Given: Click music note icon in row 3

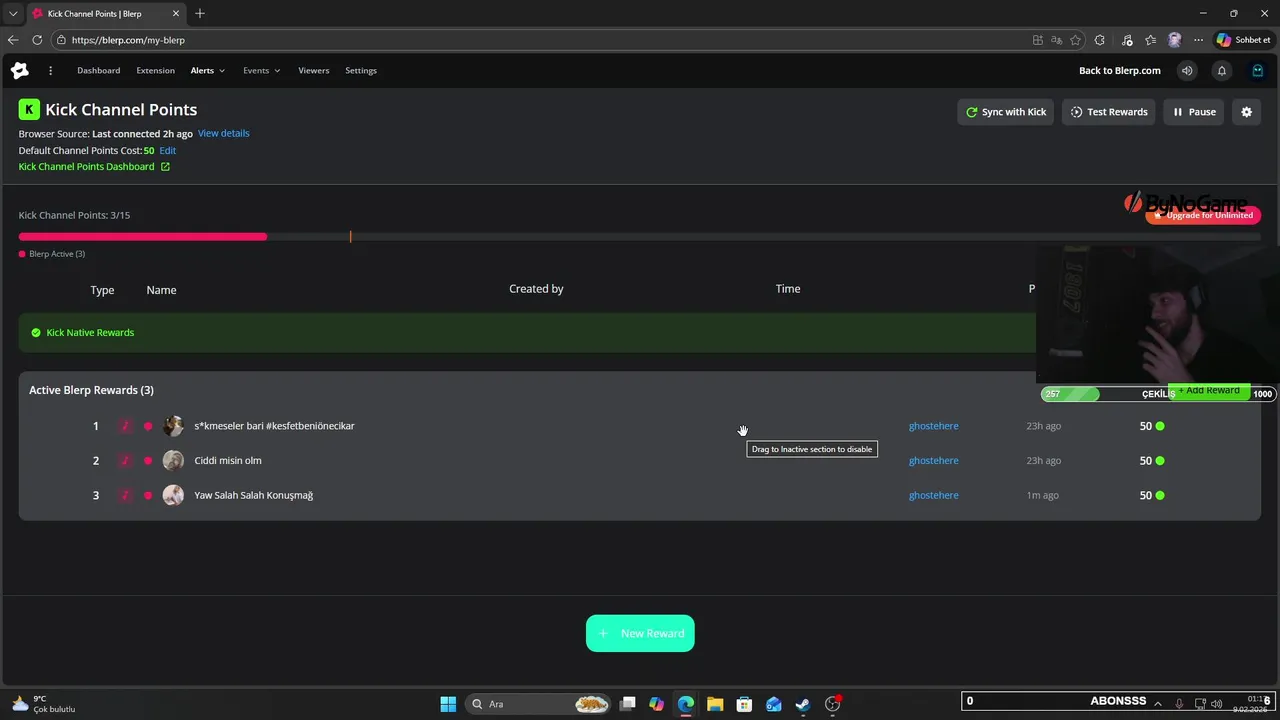Looking at the screenshot, I should [x=125, y=495].
